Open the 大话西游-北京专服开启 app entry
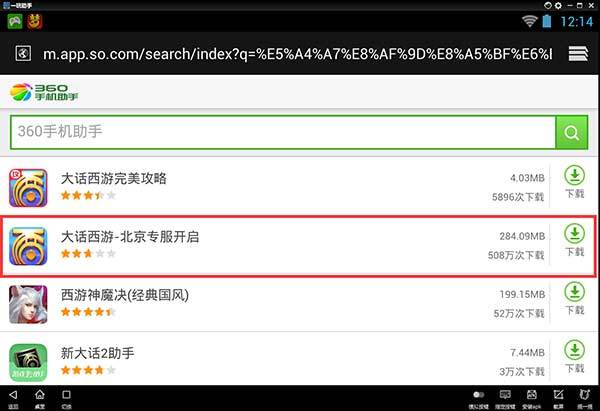Screen dimensions: 600x411 click(x=299, y=246)
